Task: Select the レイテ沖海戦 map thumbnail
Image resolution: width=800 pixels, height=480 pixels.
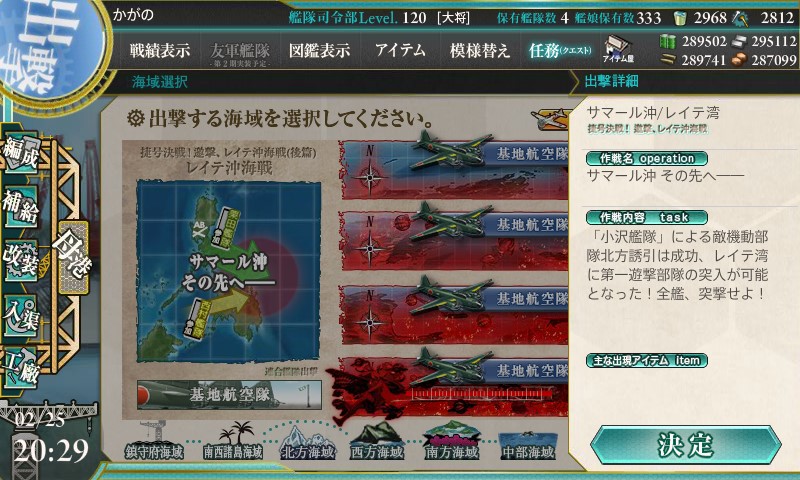Action: pos(228,272)
